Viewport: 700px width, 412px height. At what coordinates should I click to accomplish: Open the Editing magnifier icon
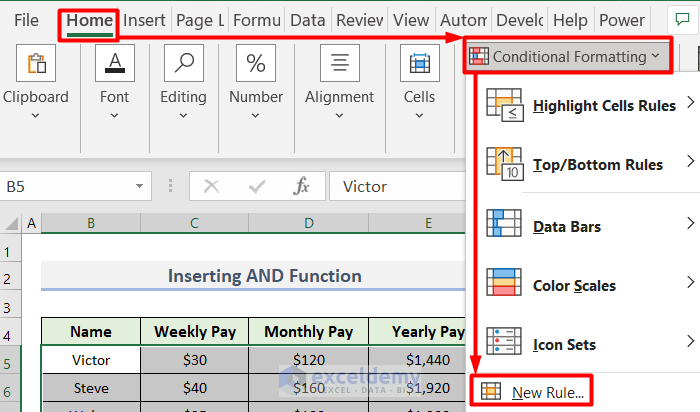click(x=184, y=63)
